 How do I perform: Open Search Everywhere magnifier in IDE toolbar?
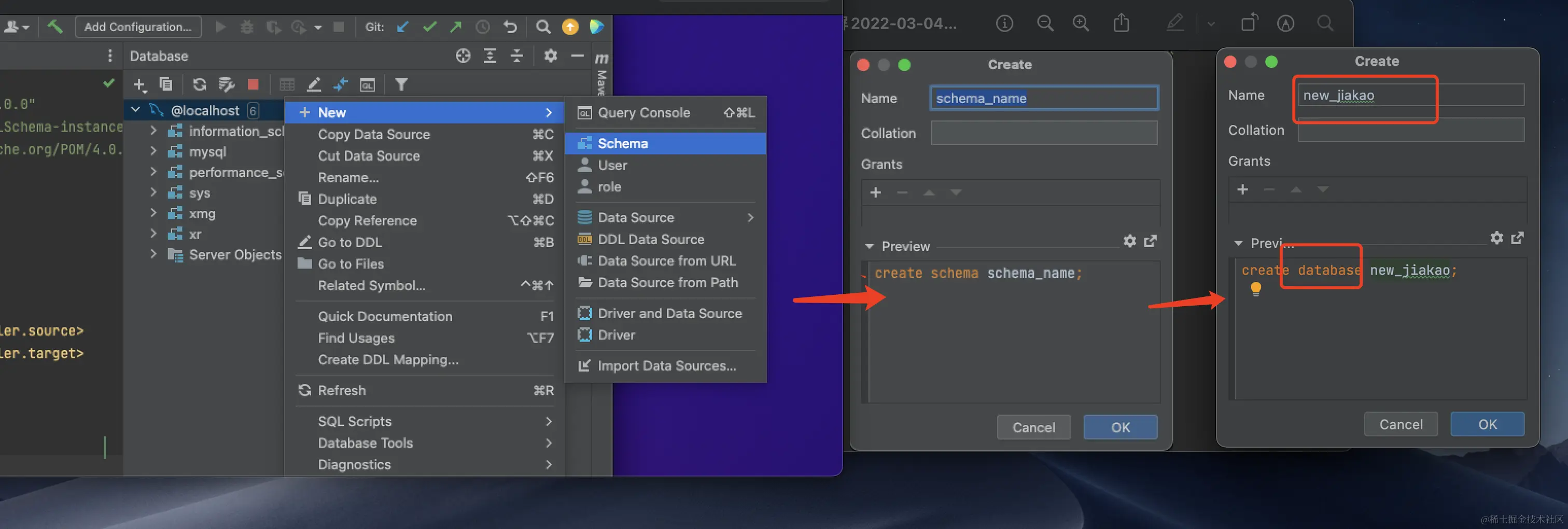pos(543,27)
